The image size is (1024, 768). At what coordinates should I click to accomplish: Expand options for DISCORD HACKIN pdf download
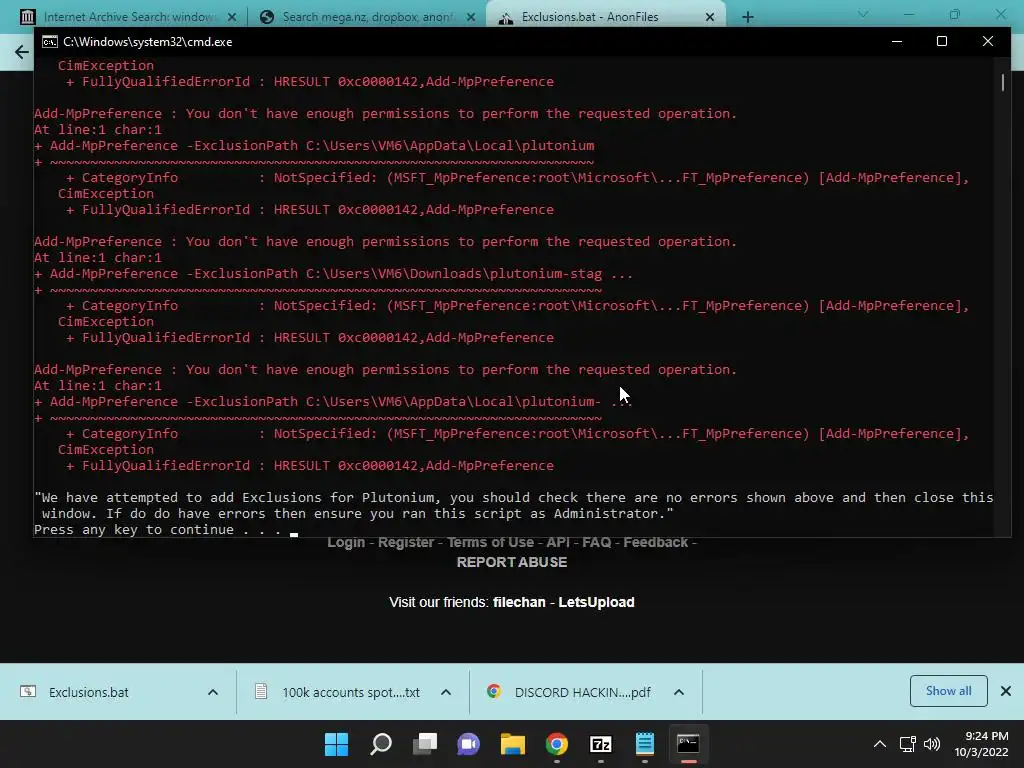coord(679,692)
